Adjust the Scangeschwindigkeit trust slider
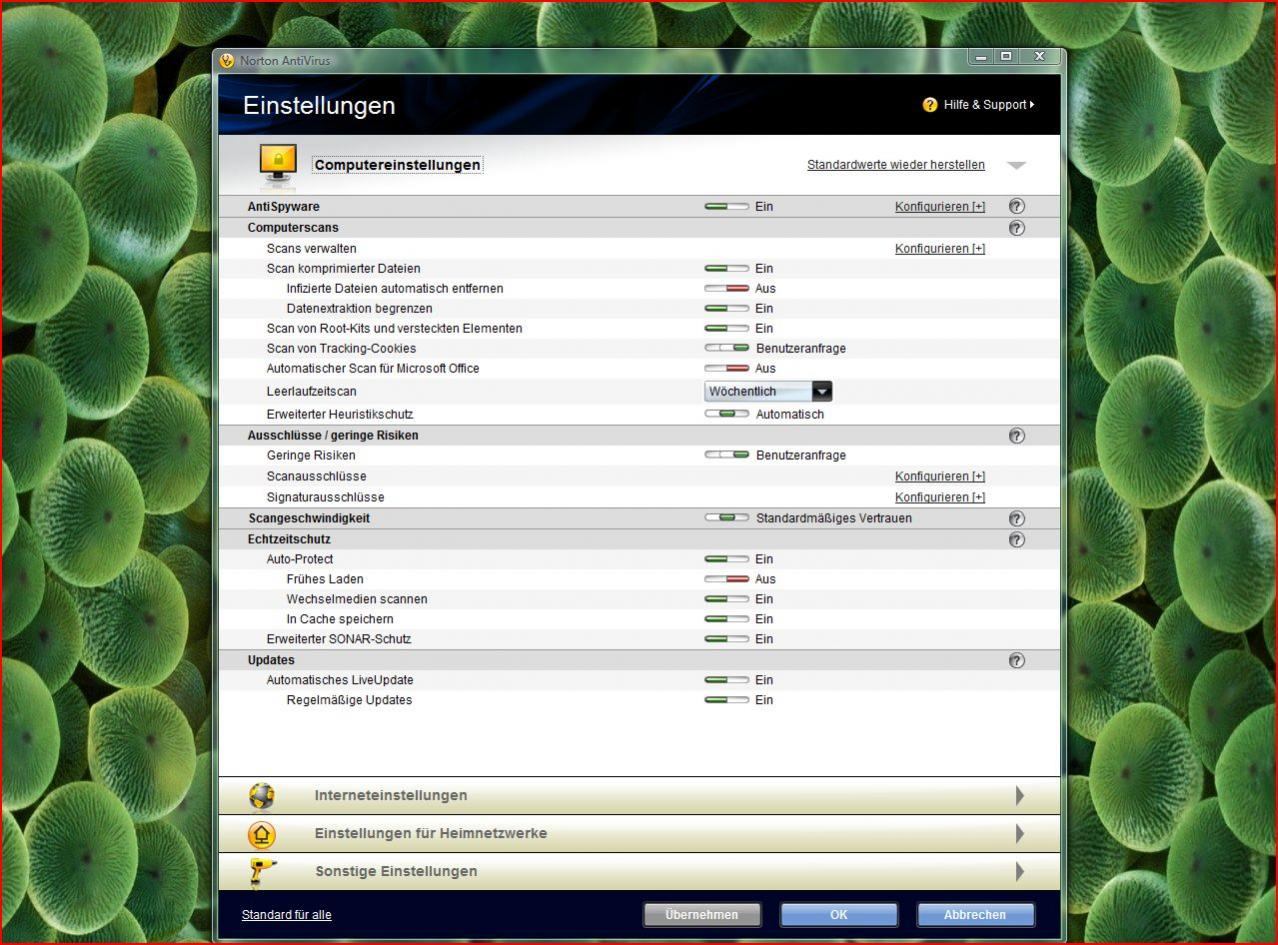This screenshot has height=945, width=1278. pyautogui.click(x=727, y=518)
